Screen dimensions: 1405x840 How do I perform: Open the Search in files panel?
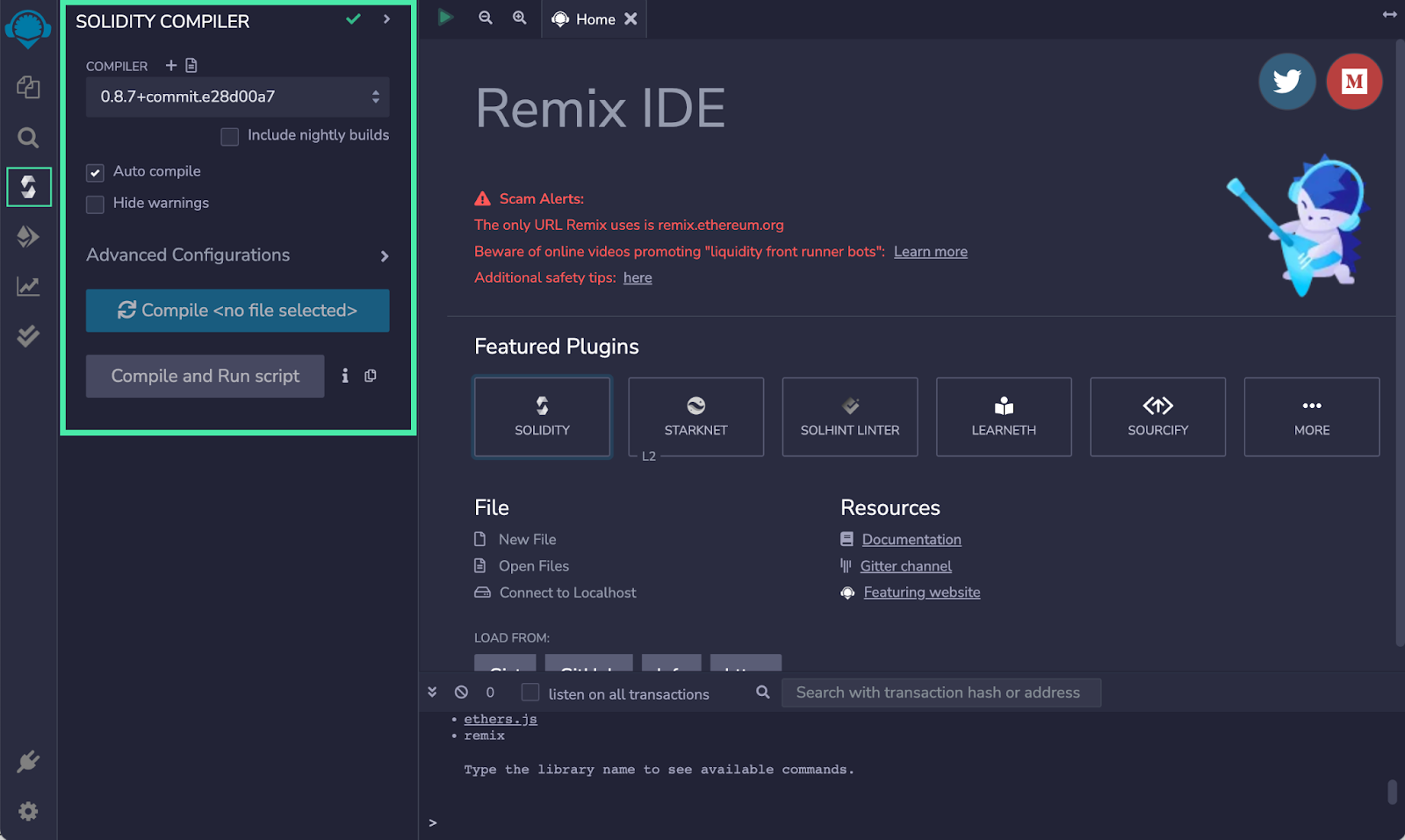pos(28,137)
